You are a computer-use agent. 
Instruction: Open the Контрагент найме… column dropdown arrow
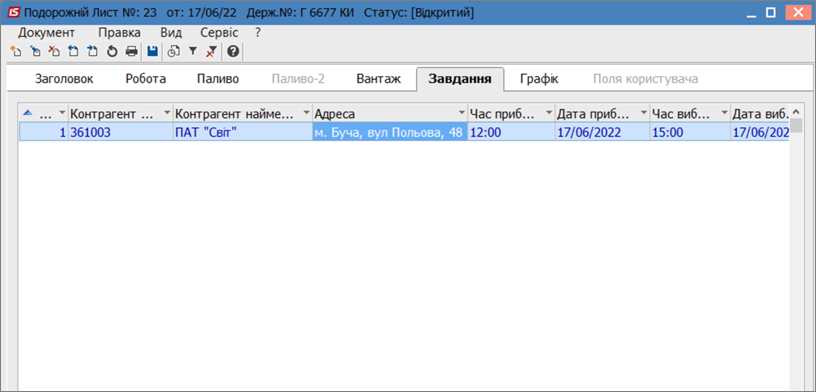[x=307, y=113]
